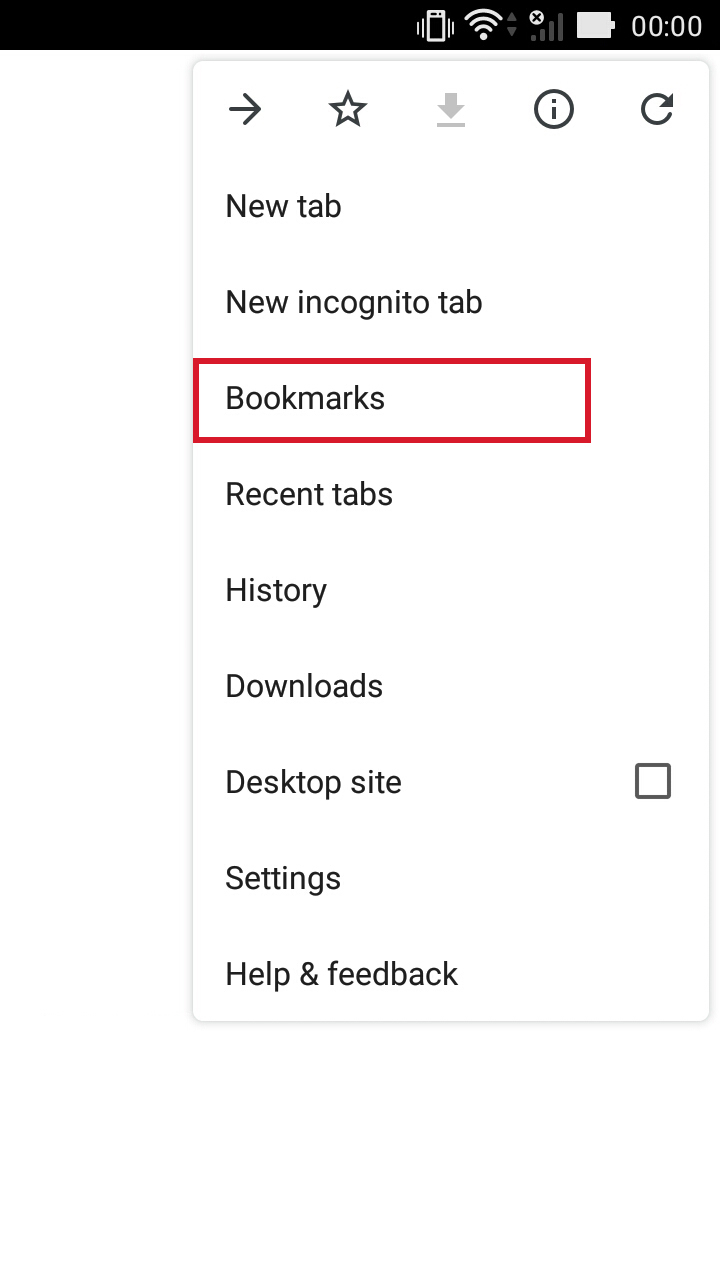Tap the battery status icon
Screen dimensions: 720x1280
point(595,25)
